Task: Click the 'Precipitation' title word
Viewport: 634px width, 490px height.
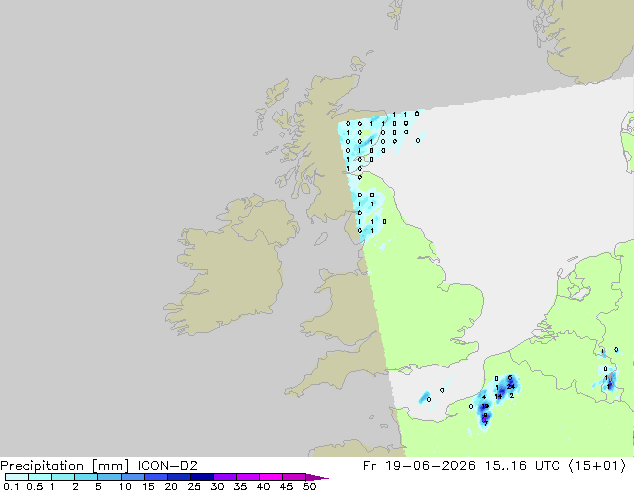Action: (x=42, y=466)
